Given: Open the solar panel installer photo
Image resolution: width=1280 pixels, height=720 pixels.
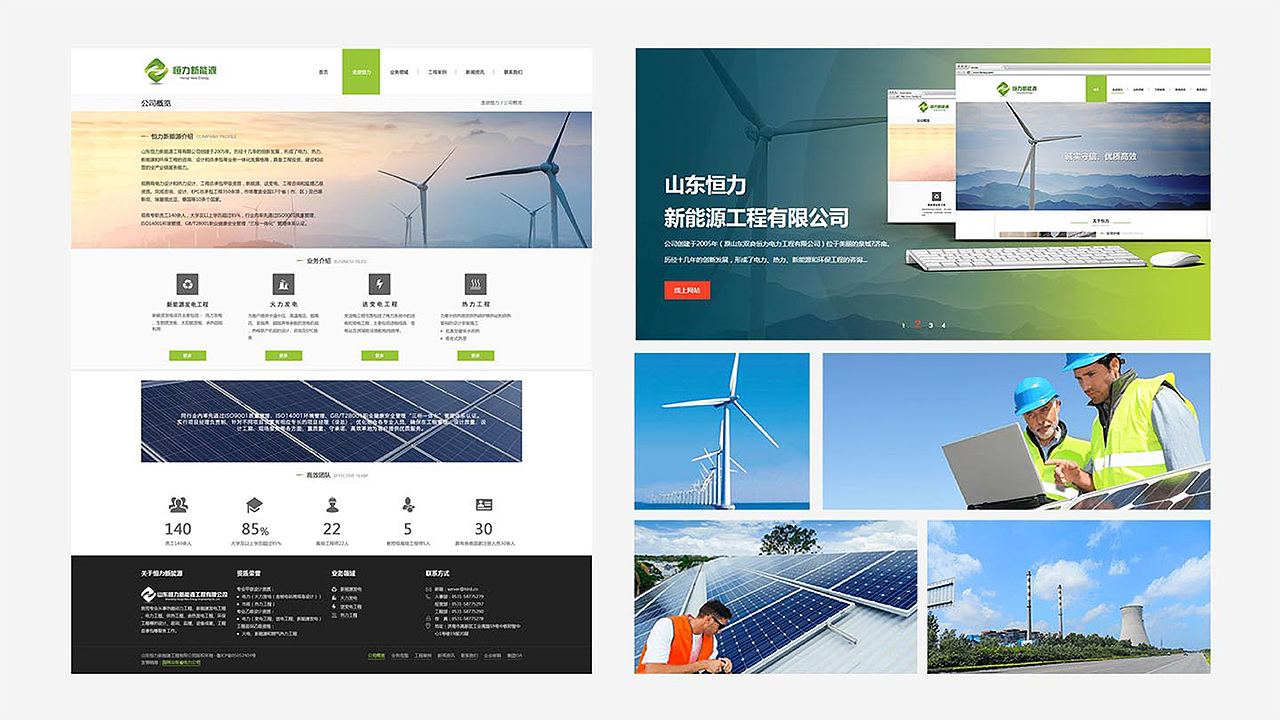Looking at the screenshot, I should 775,596.
